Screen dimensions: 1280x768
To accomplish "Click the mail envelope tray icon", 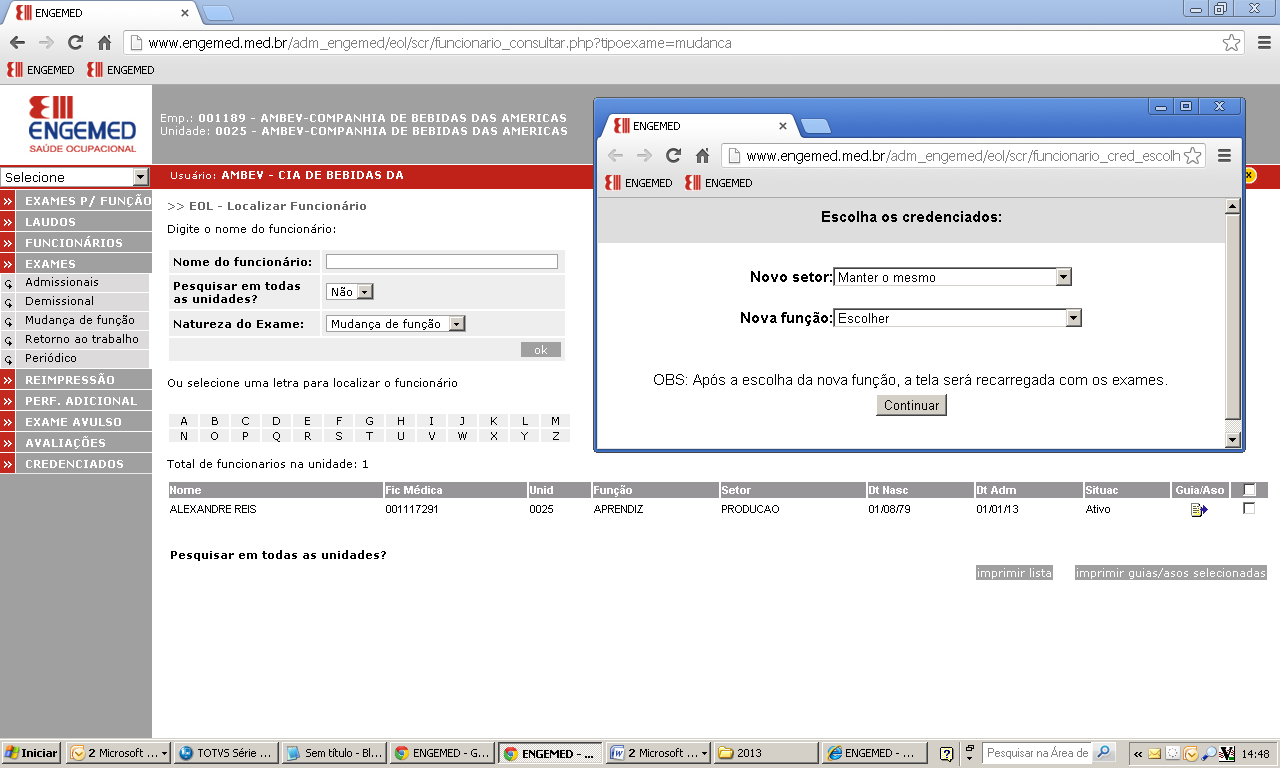I will (1154, 753).
